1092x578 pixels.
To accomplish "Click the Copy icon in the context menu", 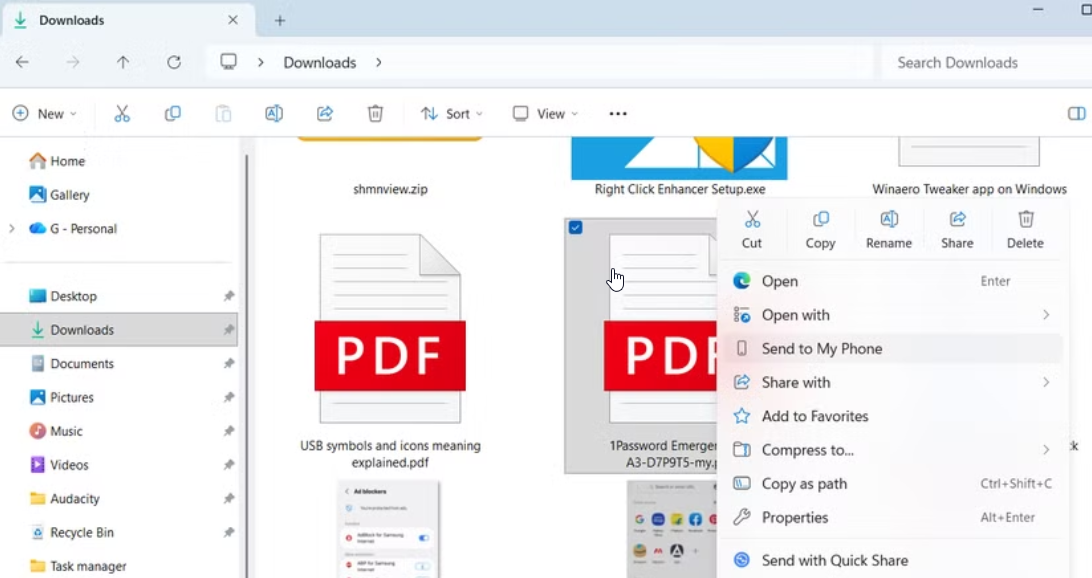I will [x=820, y=220].
